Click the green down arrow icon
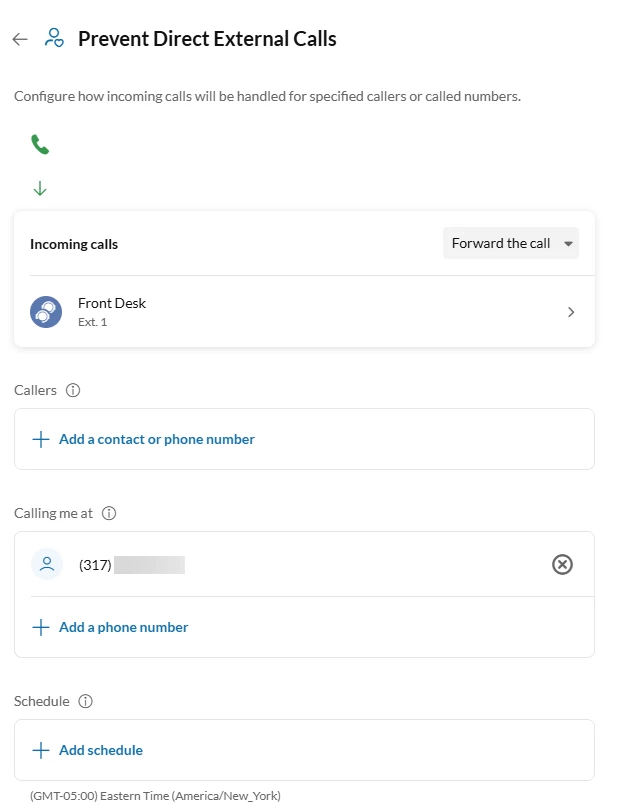 40,188
